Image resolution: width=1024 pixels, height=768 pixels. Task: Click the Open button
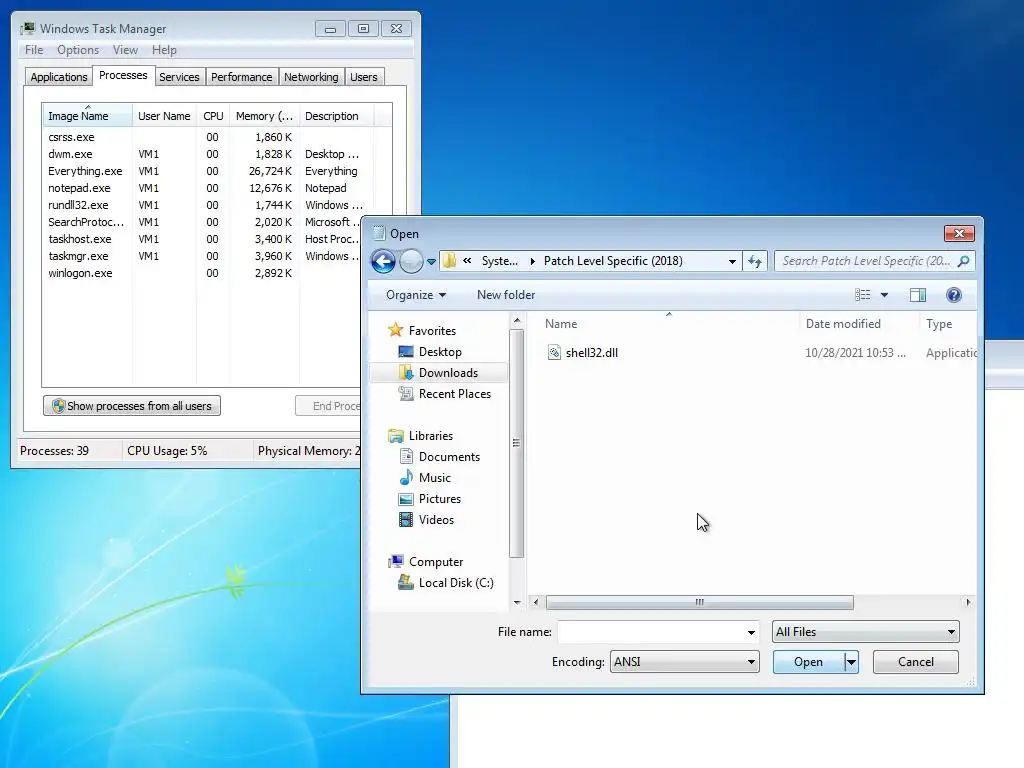click(x=808, y=662)
